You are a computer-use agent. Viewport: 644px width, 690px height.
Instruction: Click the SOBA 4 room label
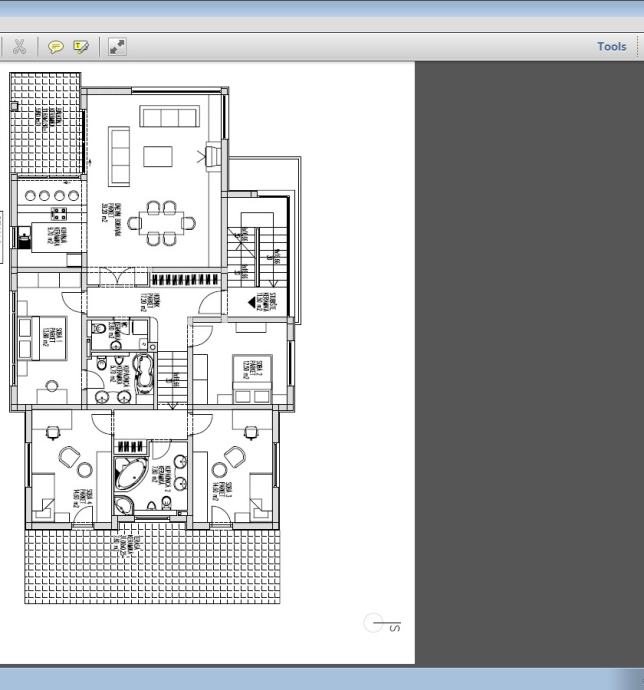click(83, 499)
